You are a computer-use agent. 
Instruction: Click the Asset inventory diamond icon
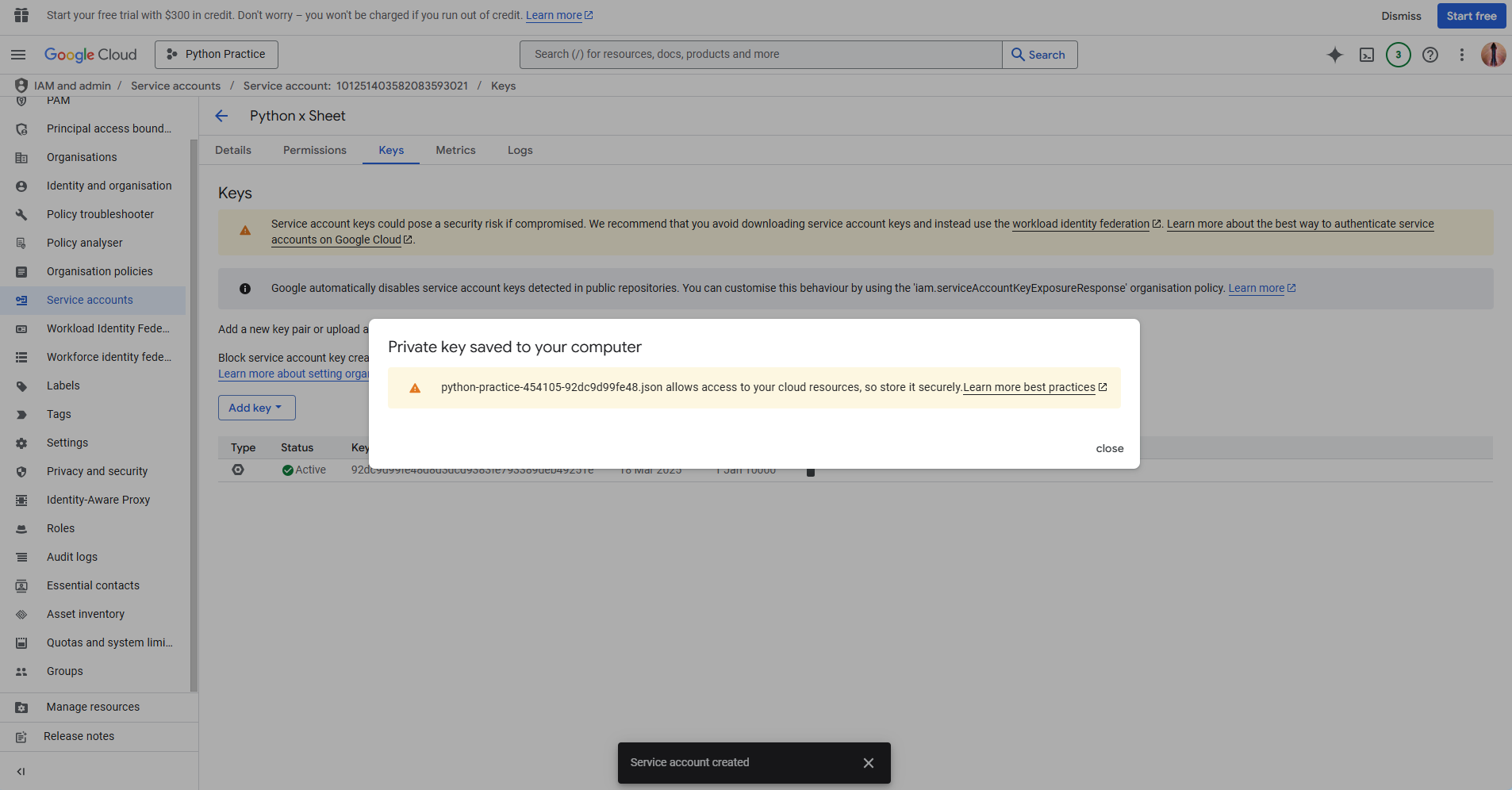tap(21, 614)
